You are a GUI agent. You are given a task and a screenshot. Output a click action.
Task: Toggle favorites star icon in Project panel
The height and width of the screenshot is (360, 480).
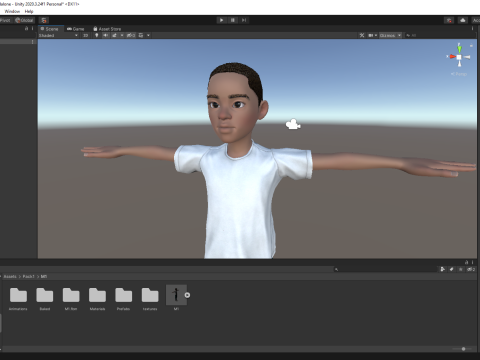tap(461, 269)
